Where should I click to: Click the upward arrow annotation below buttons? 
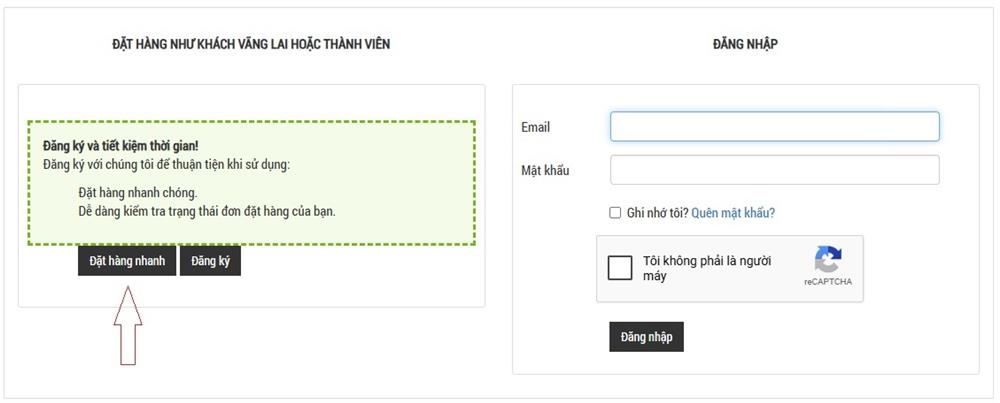pos(128,326)
